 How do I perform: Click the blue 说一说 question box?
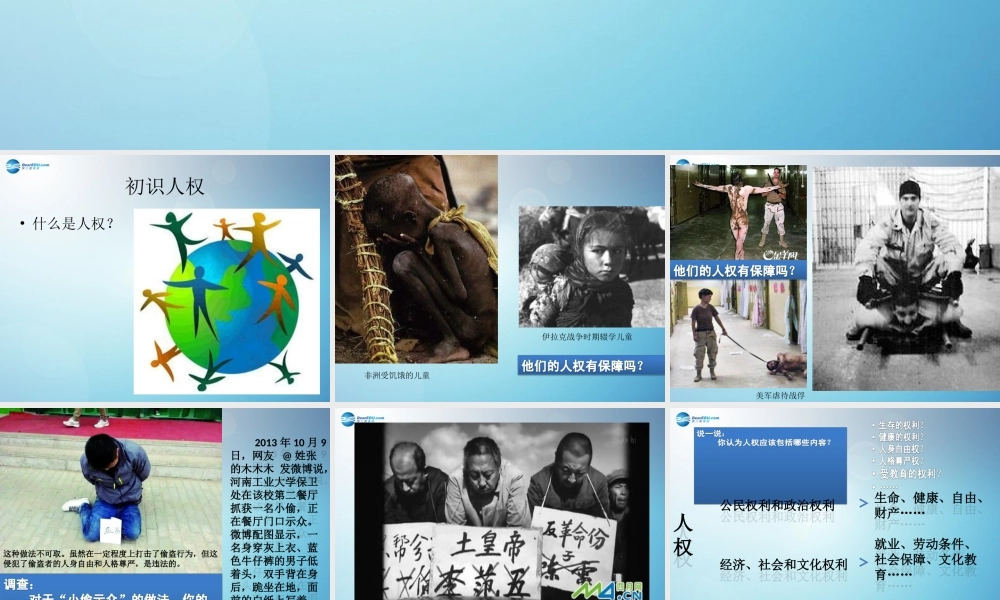coord(770,465)
